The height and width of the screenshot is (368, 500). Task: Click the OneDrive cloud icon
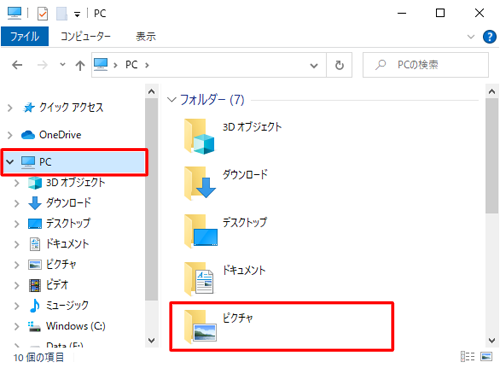(28, 135)
